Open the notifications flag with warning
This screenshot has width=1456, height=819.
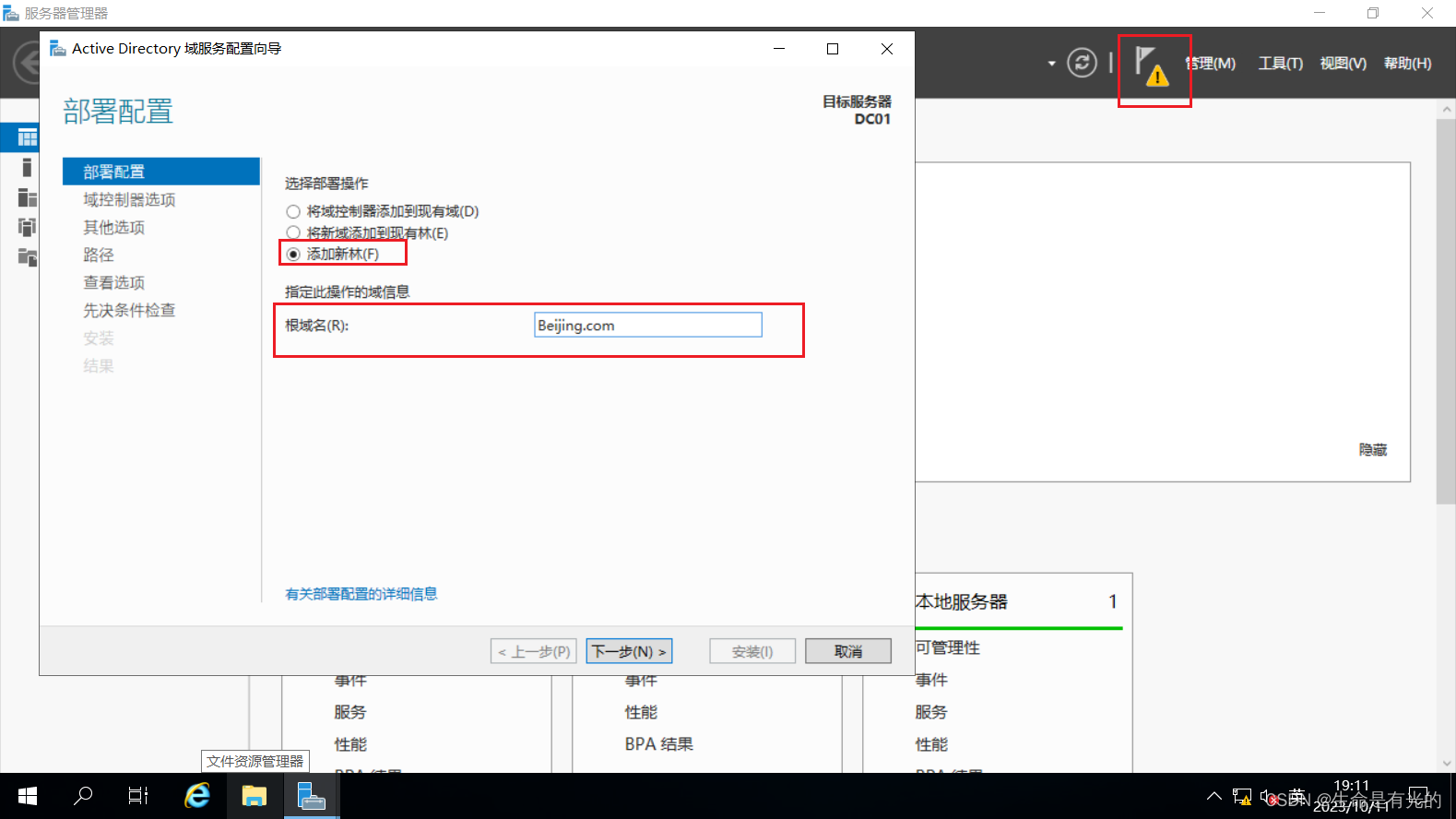(x=1152, y=67)
